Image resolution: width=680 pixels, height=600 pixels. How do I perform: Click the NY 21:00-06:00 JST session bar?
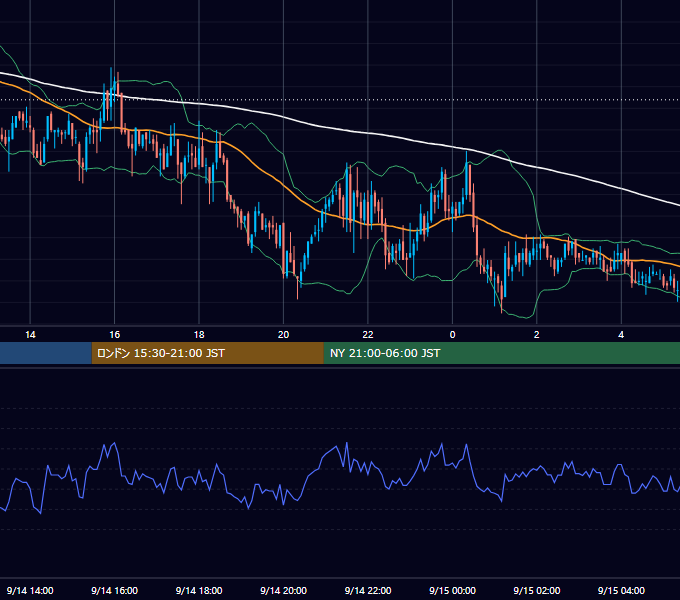point(502,353)
